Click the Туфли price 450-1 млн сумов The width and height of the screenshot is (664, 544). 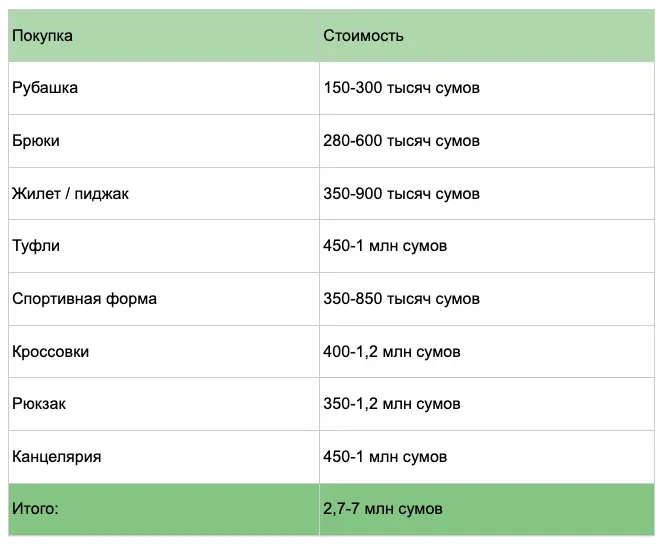pyautogui.click(x=385, y=246)
